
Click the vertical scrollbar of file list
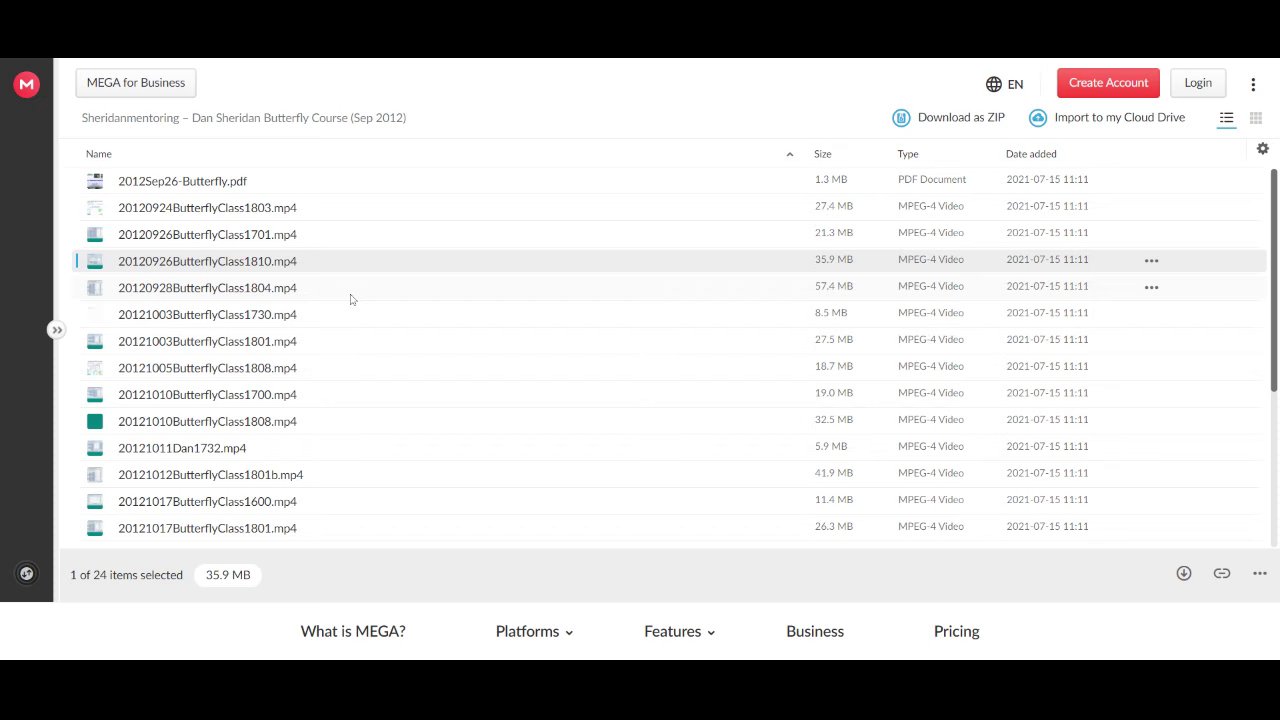pos(1274,280)
